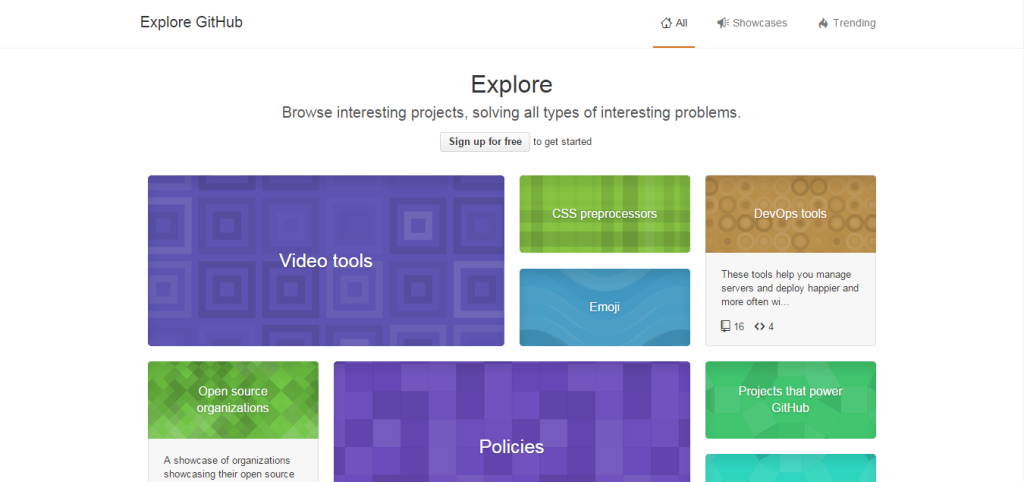Viewport: 1024px width, 482px height.
Task: Open Projects that power GitHub showcase
Action: 790,399
